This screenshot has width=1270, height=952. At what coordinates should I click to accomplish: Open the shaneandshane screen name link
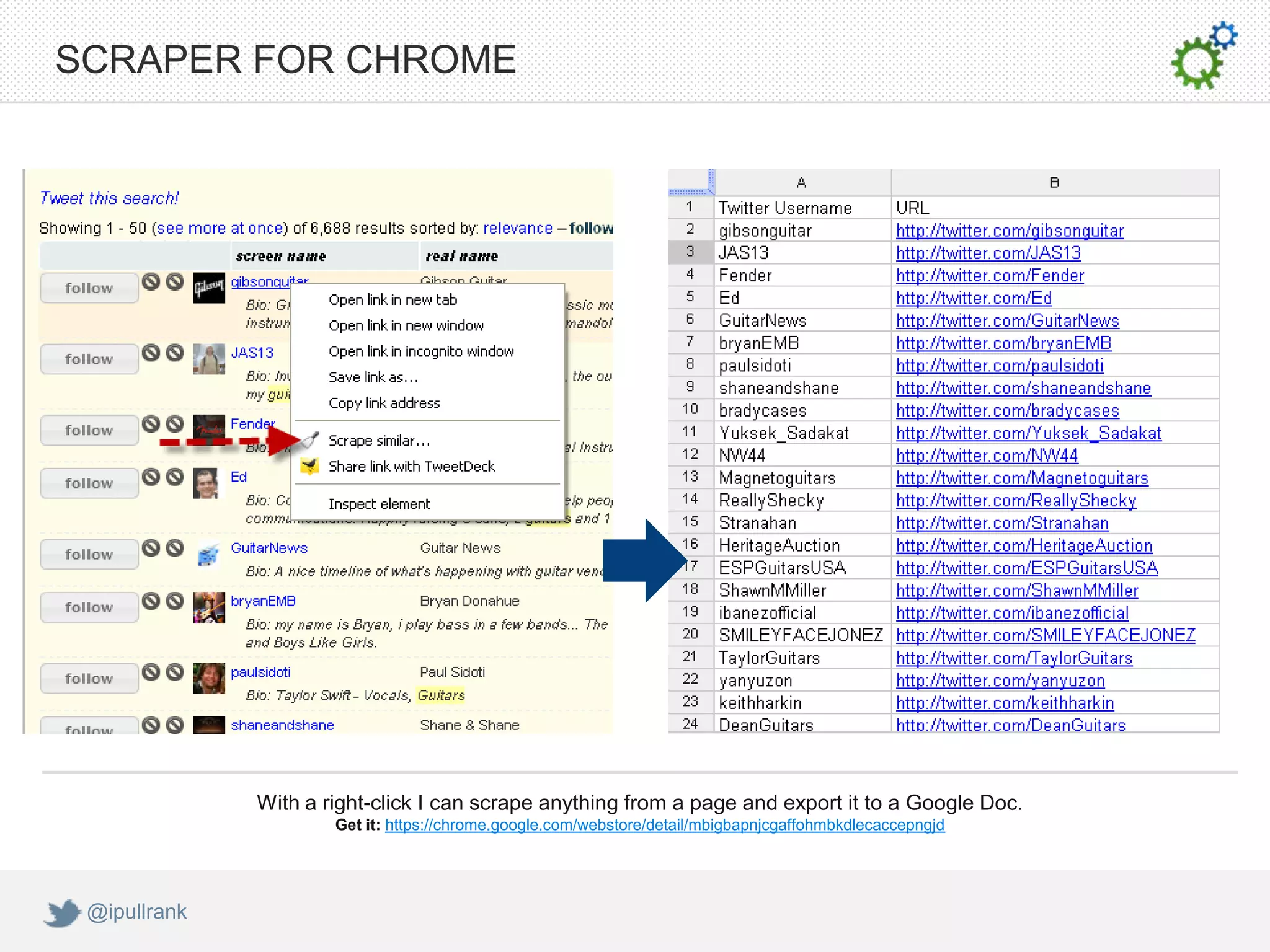tap(282, 725)
